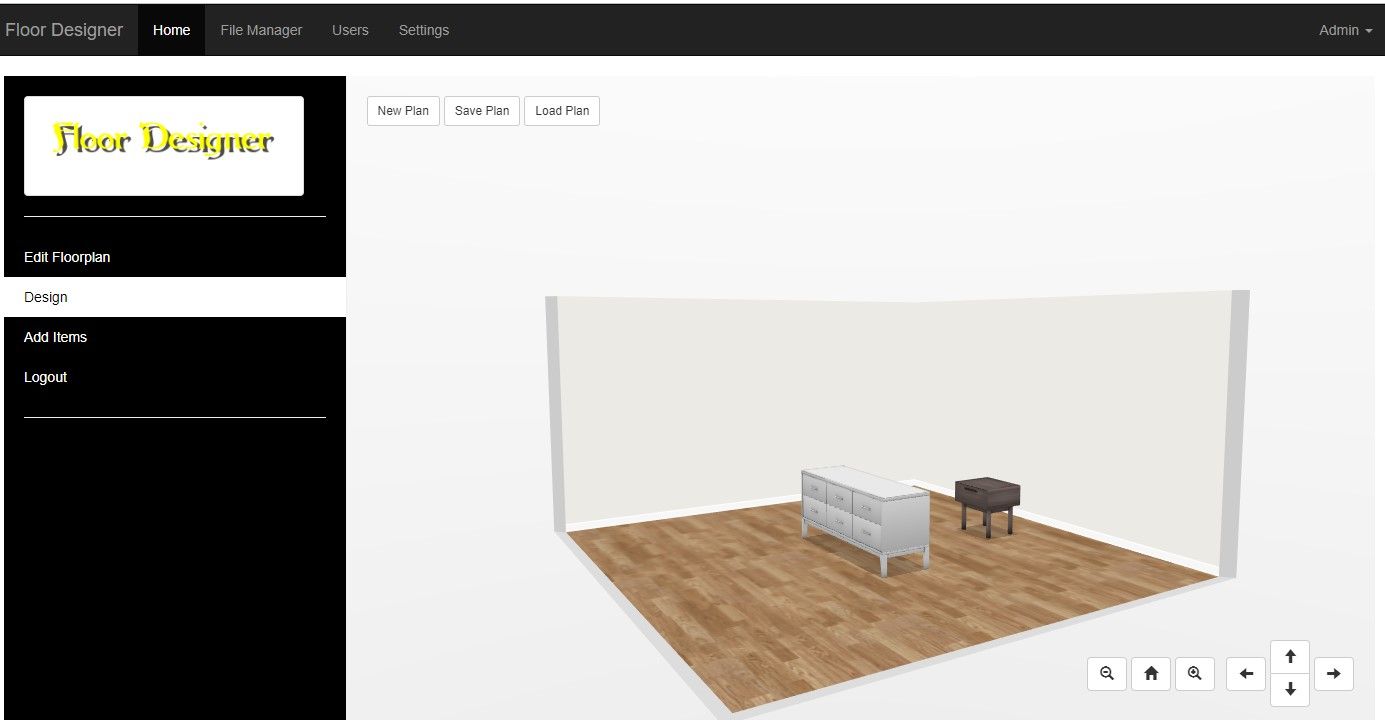This screenshot has height=720, width=1385.
Task: Click Logout in the sidebar
Action: pos(175,377)
